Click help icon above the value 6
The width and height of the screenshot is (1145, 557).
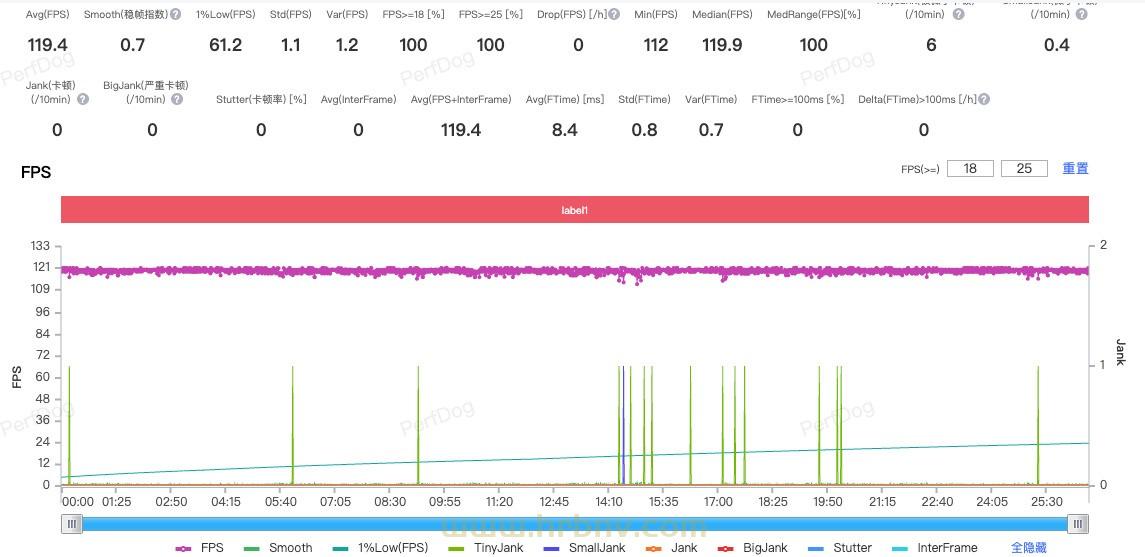(x=959, y=15)
